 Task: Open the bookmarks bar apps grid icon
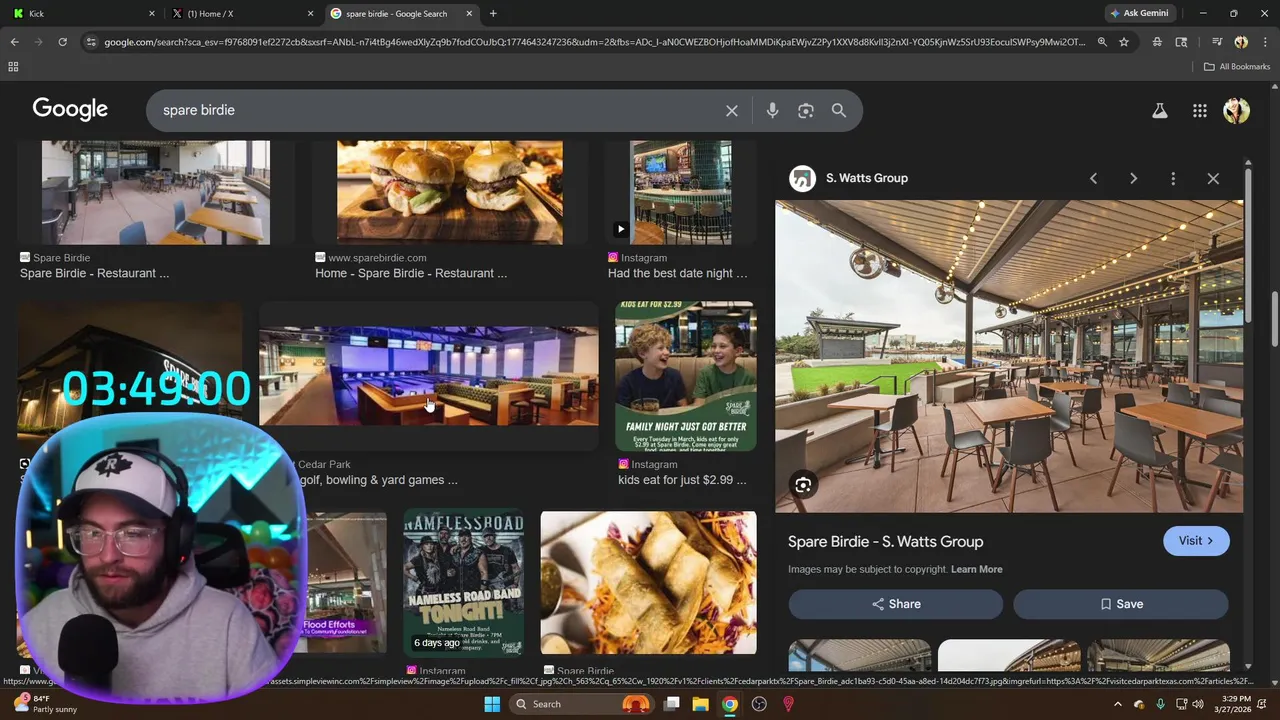coord(13,67)
